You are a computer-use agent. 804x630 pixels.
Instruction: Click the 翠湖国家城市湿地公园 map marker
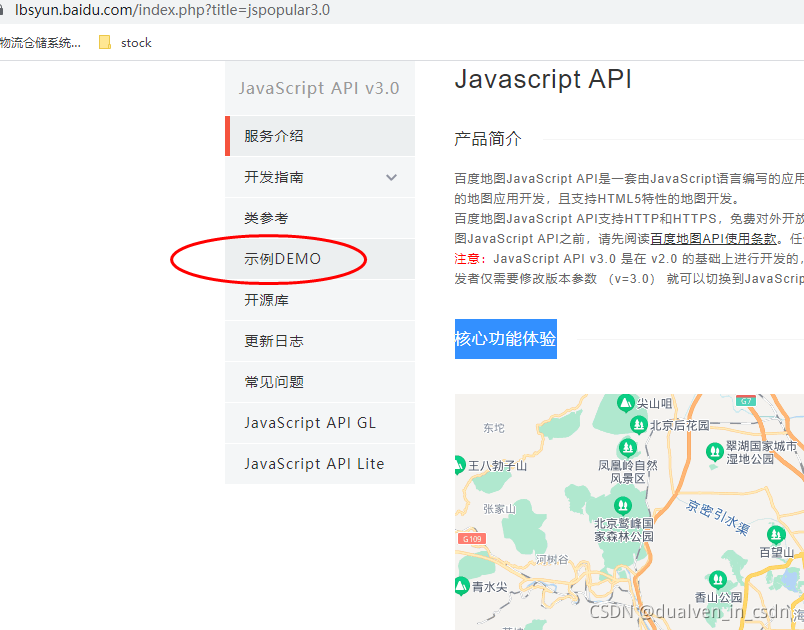pos(715,452)
